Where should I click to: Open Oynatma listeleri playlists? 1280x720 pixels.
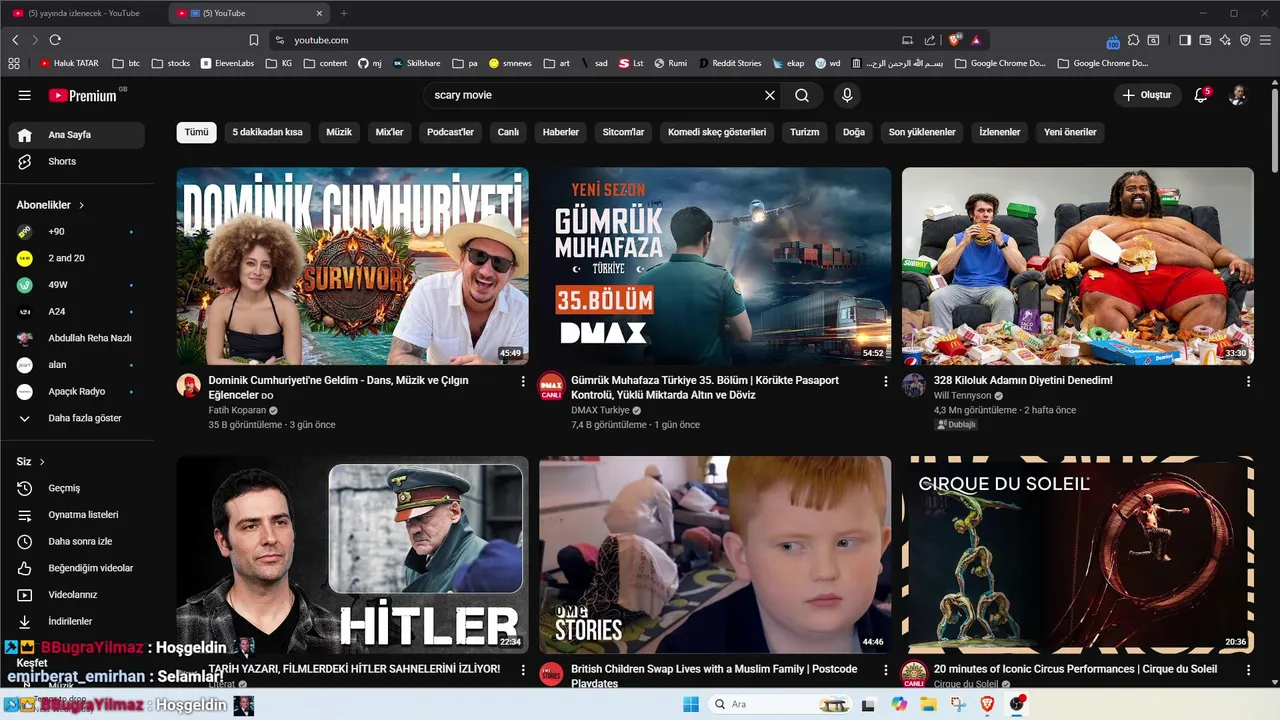tap(77, 515)
